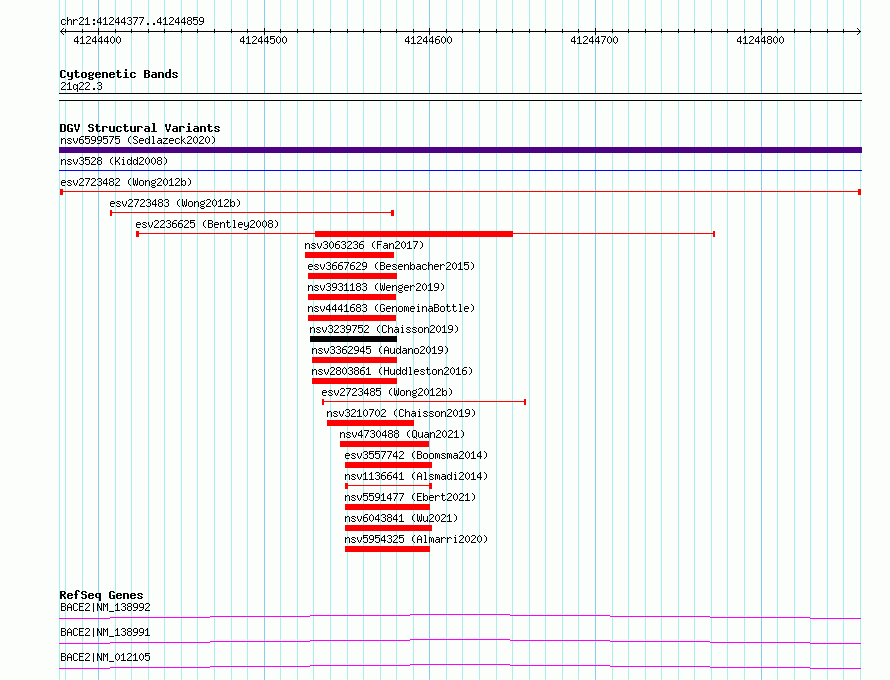Viewport: 890px width, 680px height.
Task: Click the thick red bar of esv2236625
Action: pos(414,234)
